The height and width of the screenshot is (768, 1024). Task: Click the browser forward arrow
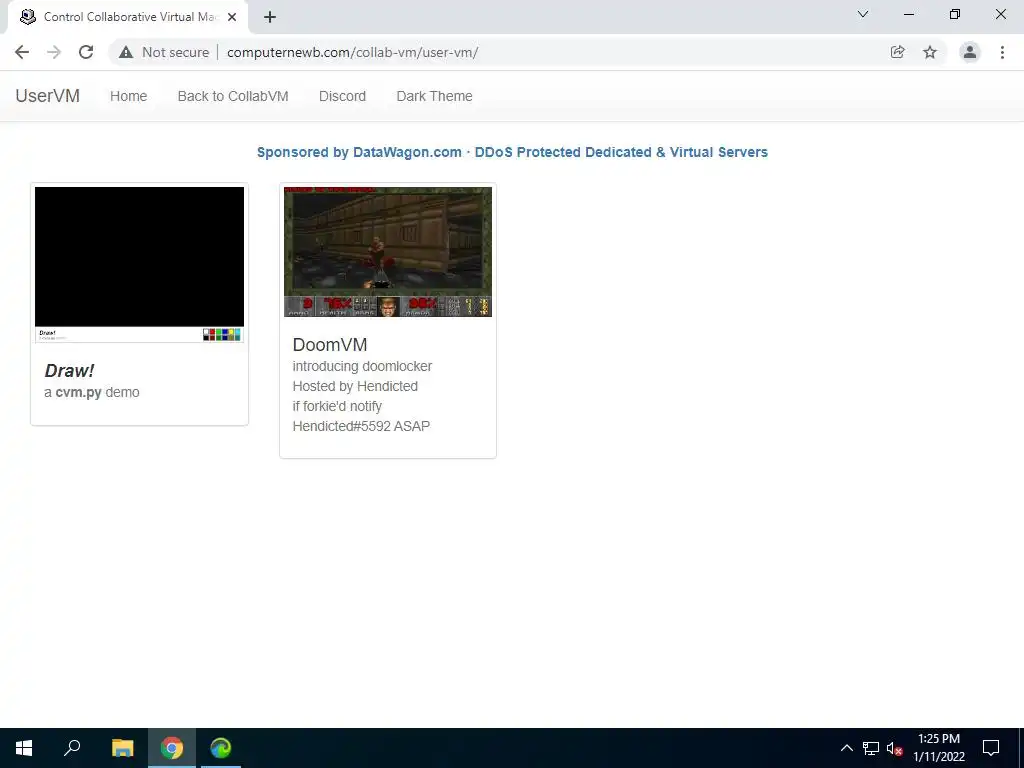pyautogui.click(x=54, y=52)
